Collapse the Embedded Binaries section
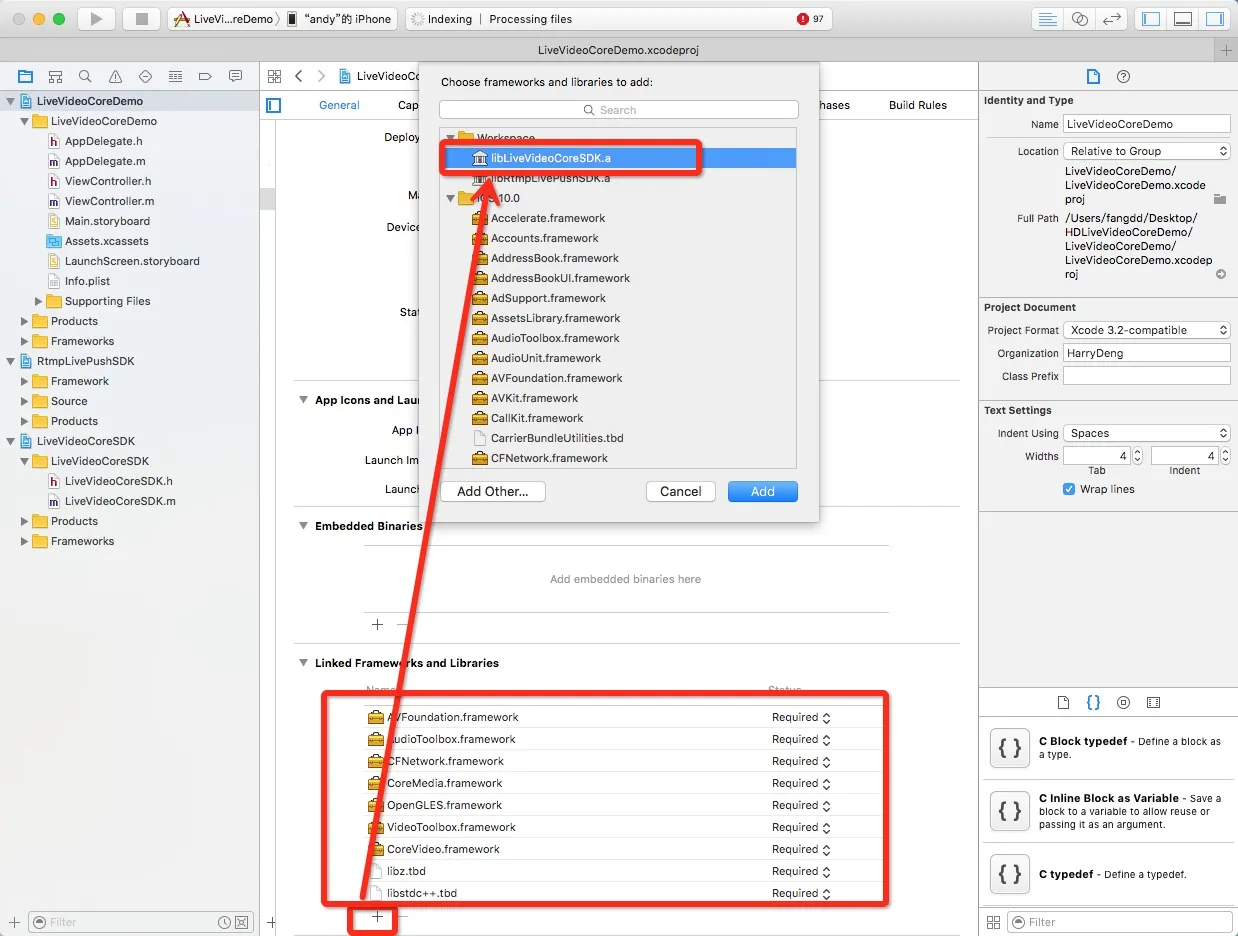This screenshot has height=936, width=1238. click(304, 526)
